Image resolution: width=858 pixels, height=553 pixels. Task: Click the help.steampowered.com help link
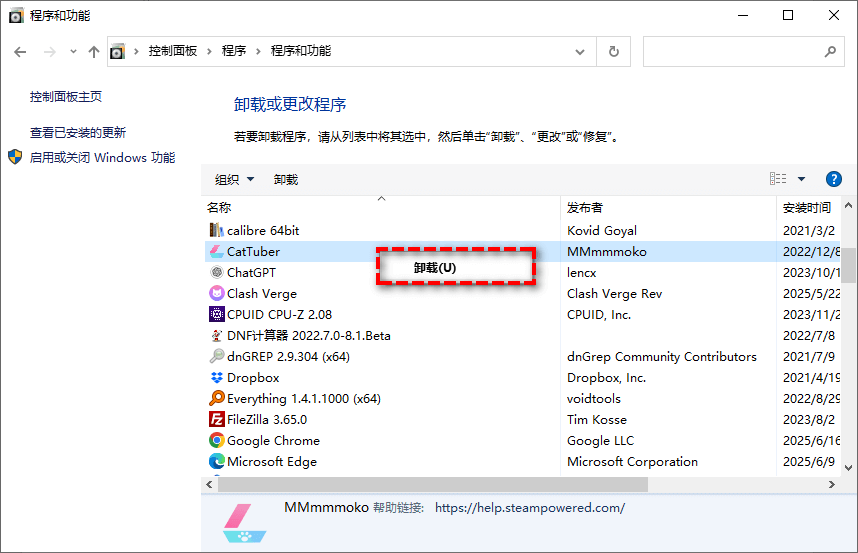pos(530,508)
